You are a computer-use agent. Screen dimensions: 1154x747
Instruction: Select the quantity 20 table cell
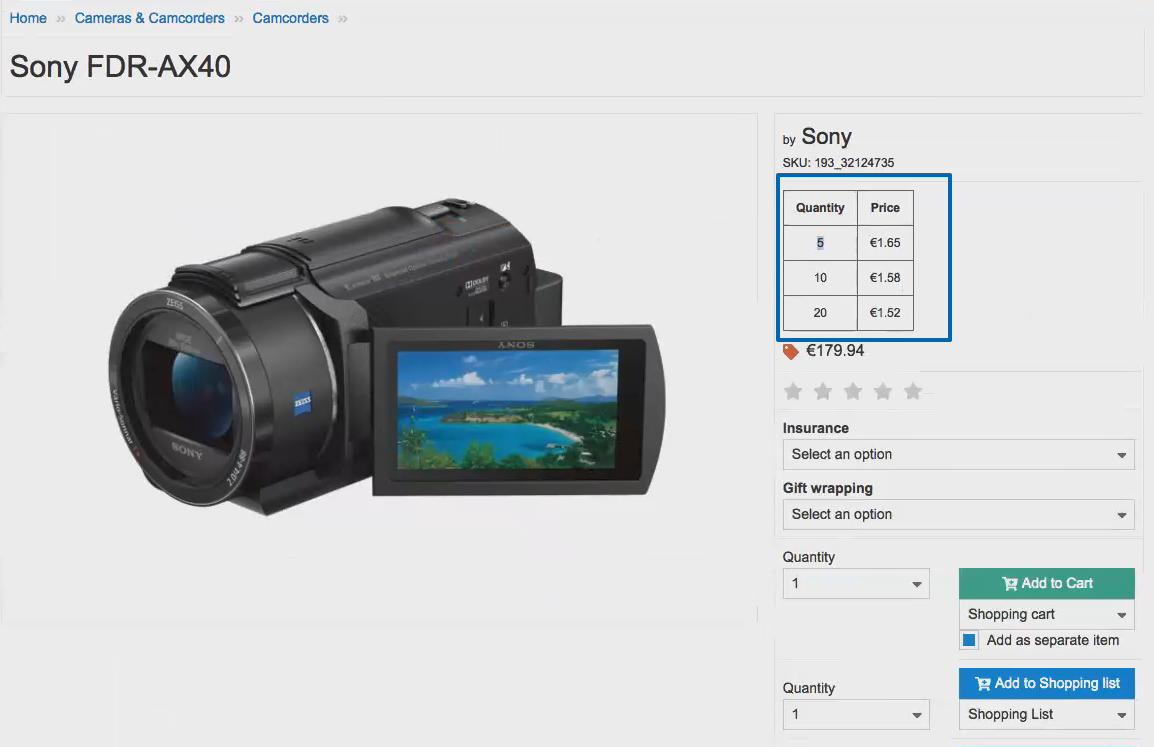click(820, 313)
